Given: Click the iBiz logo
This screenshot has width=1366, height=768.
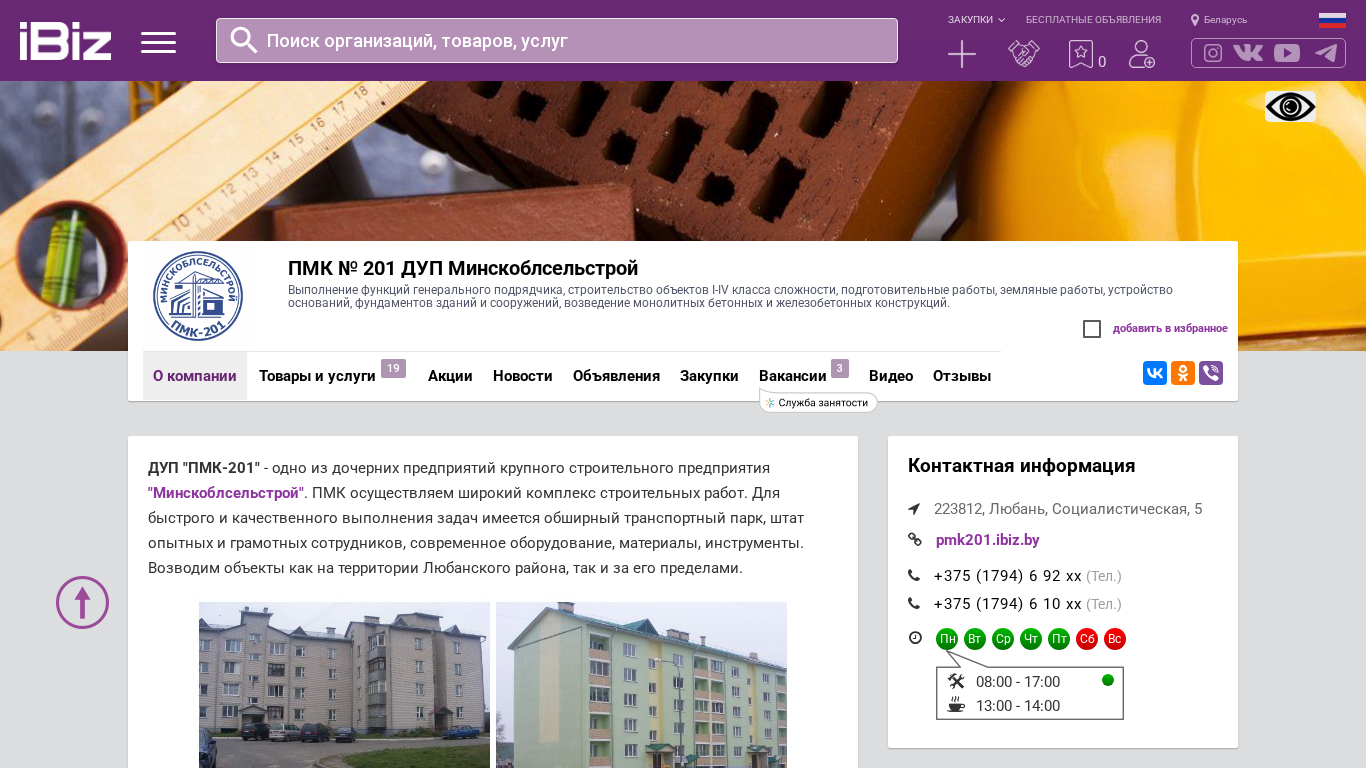Looking at the screenshot, I should (x=65, y=41).
